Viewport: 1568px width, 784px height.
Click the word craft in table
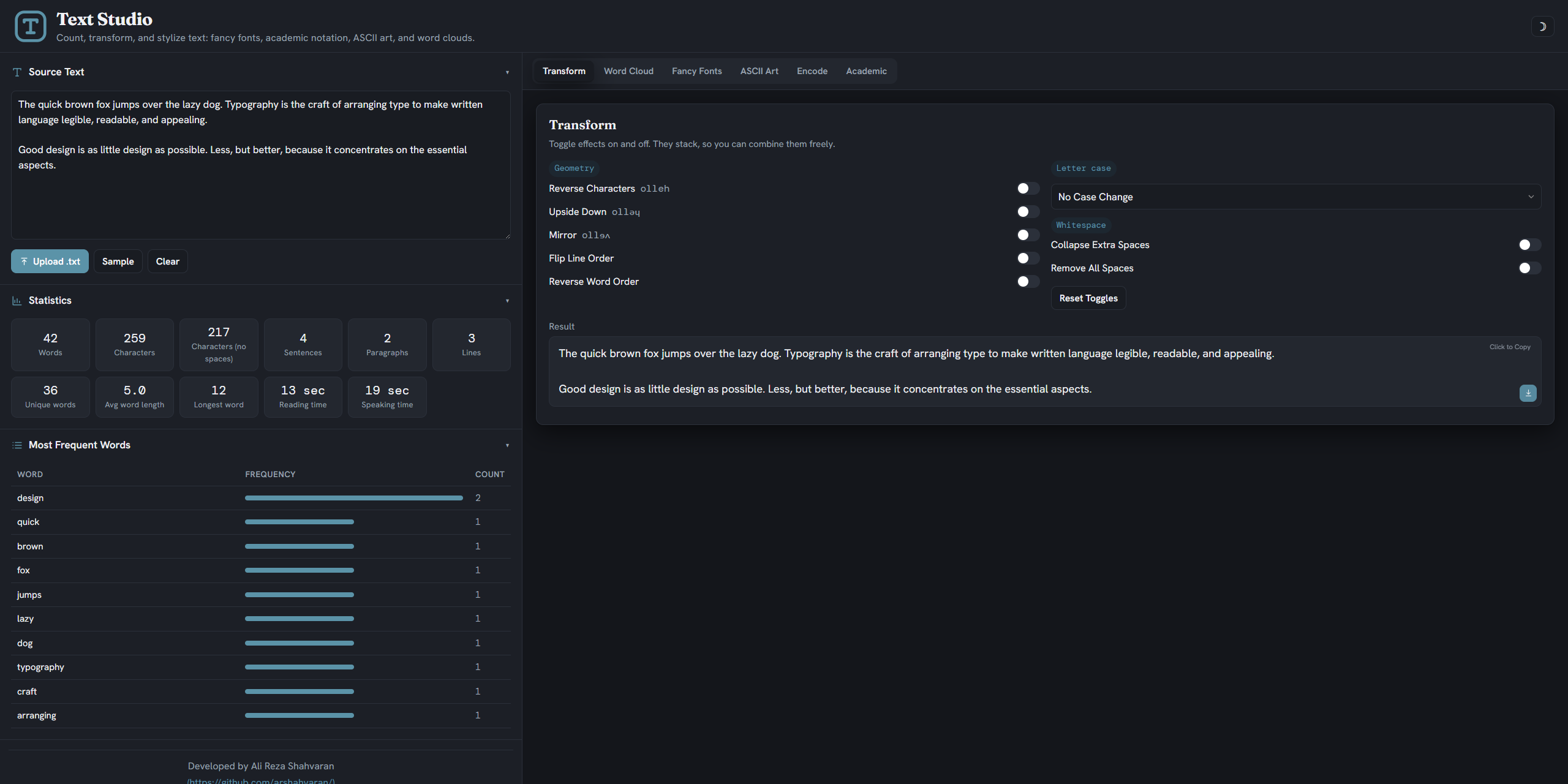click(x=27, y=692)
